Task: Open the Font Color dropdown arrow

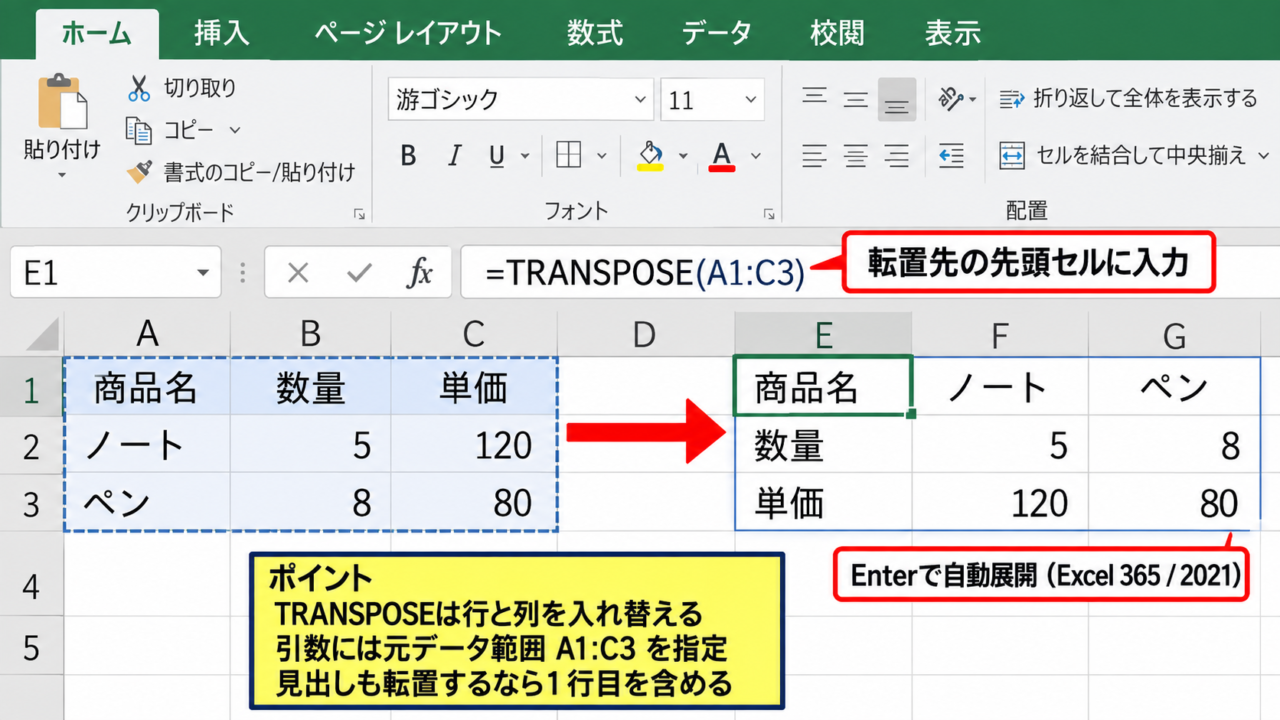Action: 756,156
